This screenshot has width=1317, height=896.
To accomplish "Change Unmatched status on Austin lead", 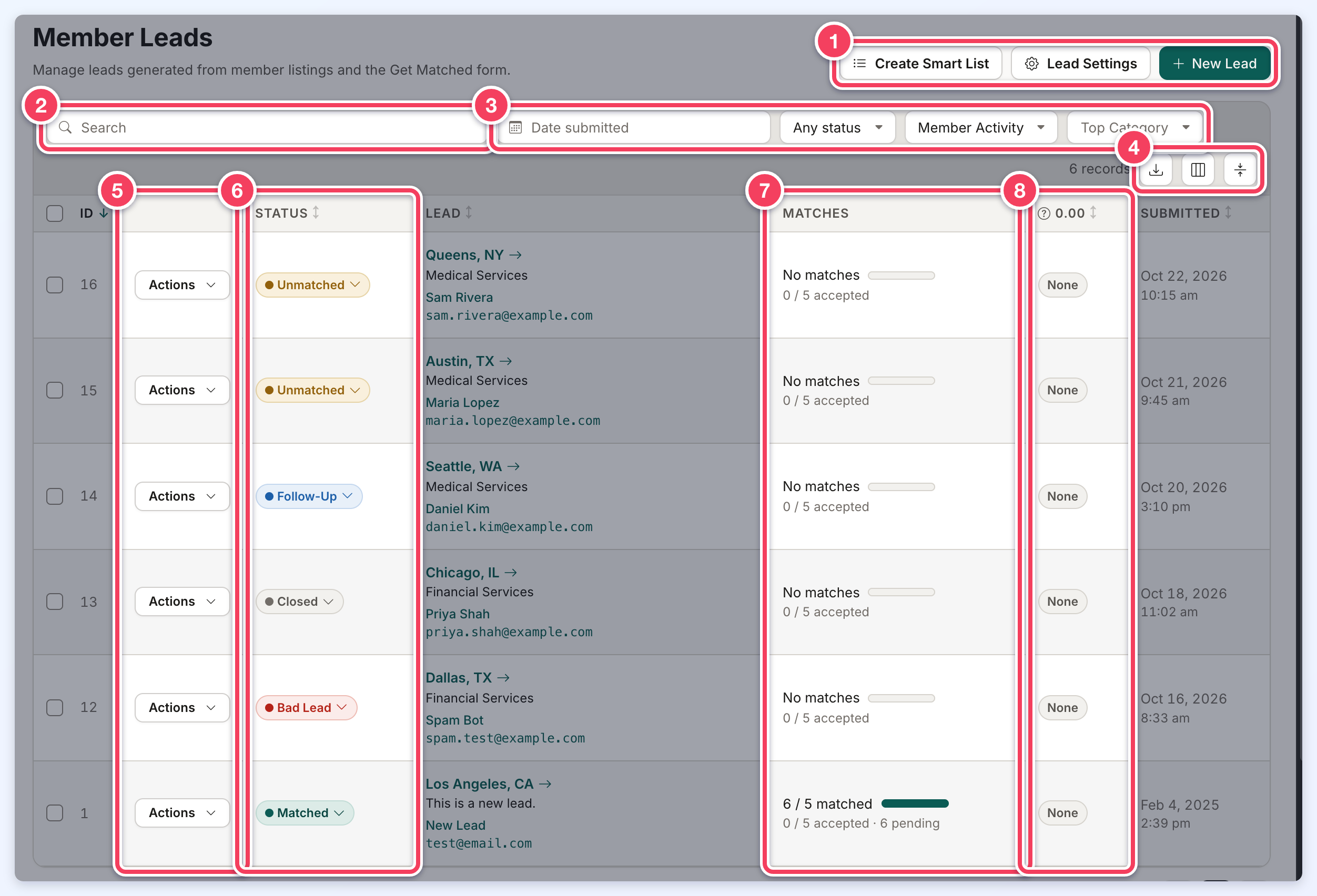I will (x=313, y=390).
